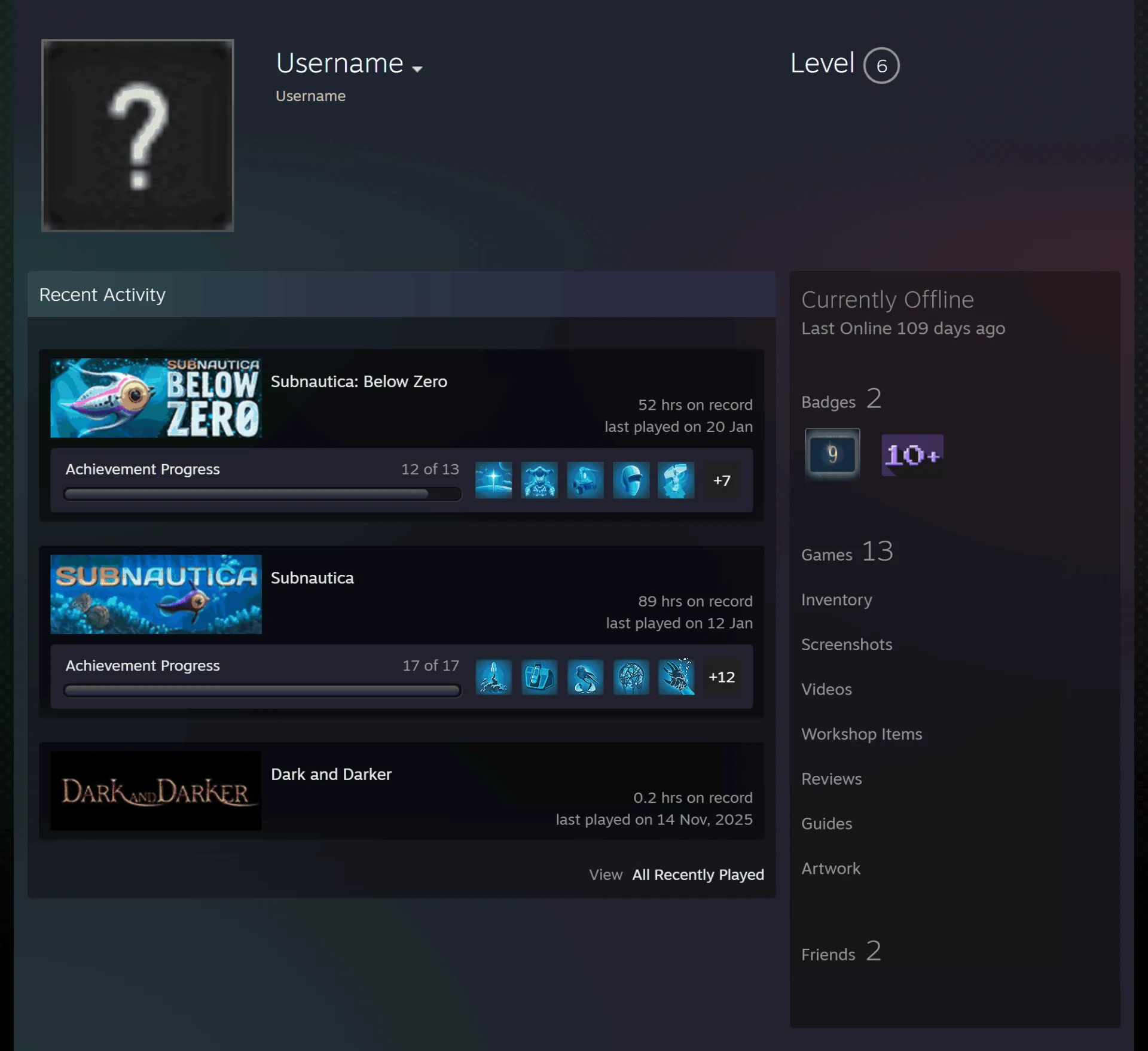Open the Games 13 link
1148x1051 pixels.
pos(847,552)
